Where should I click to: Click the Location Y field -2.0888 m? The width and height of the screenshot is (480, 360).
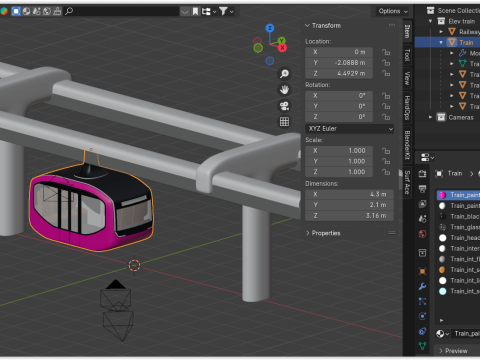click(x=339, y=63)
